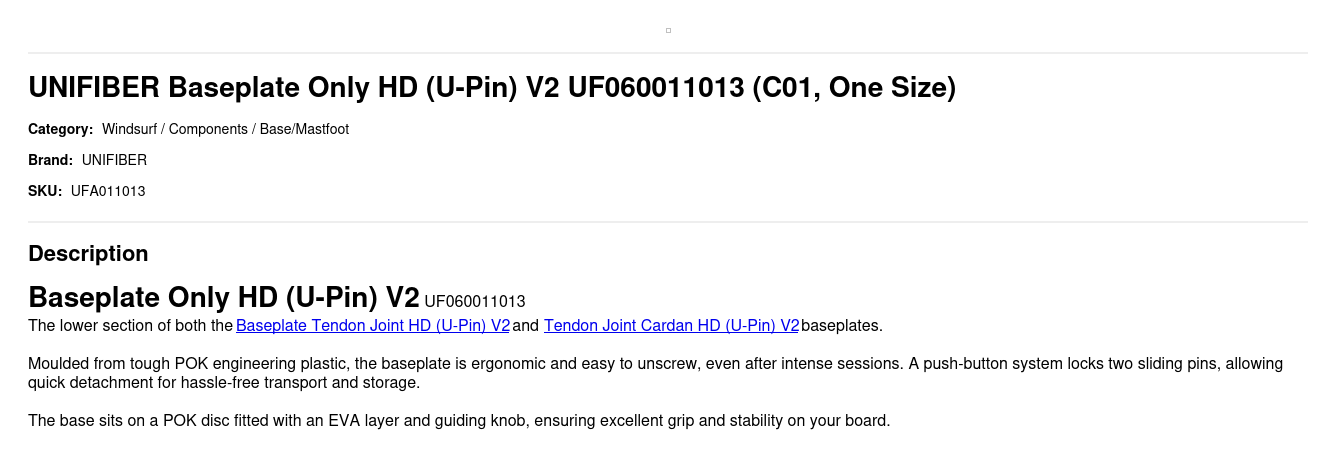Click the SKU label
The width and height of the screenshot is (1328, 460).
[45, 191]
